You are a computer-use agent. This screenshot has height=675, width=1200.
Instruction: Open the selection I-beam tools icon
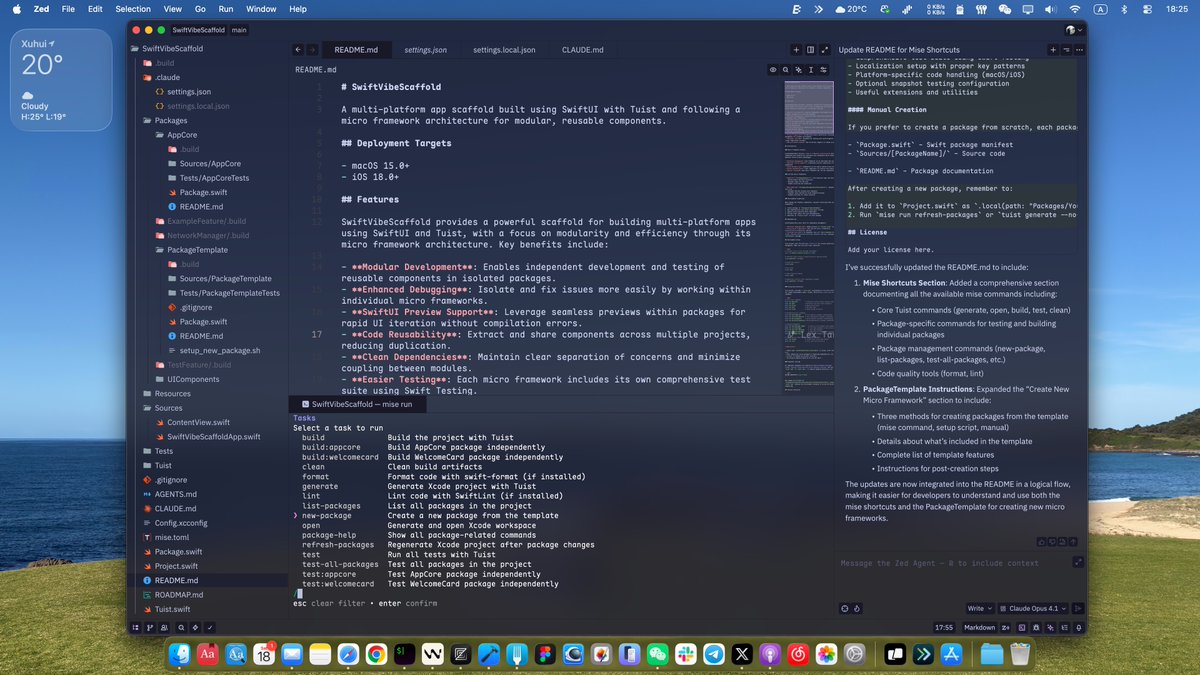(x=811, y=70)
